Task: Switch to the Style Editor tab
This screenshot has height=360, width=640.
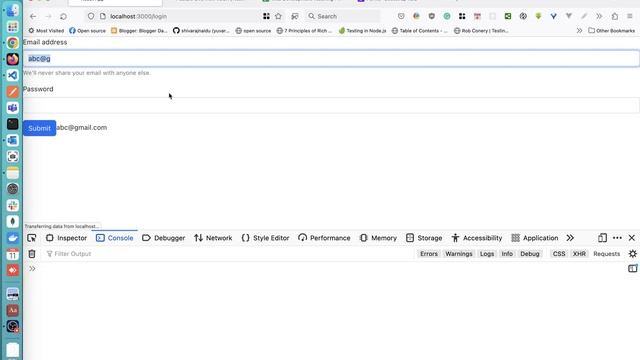Action: 265,238
